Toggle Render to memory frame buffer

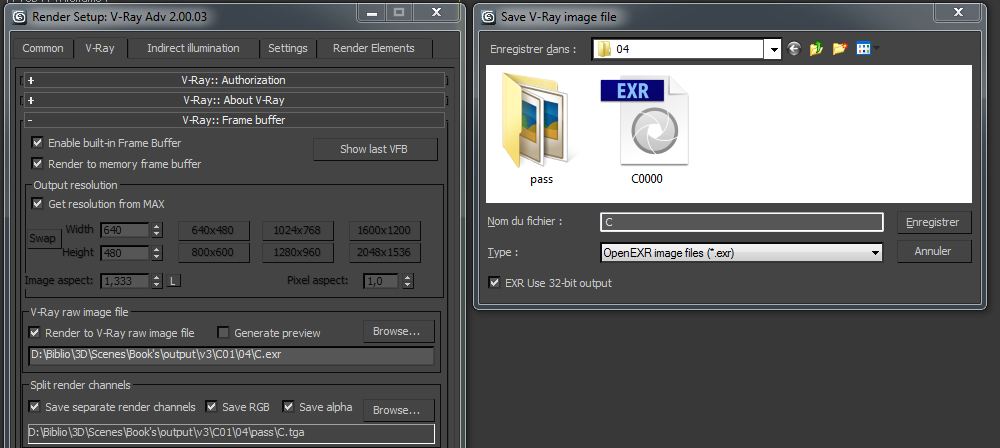point(37,164)
